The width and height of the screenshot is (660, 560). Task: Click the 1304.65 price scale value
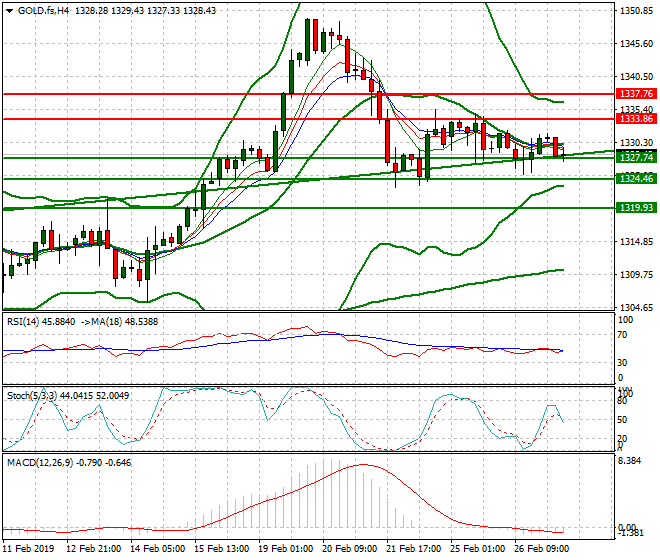[637, 308]
